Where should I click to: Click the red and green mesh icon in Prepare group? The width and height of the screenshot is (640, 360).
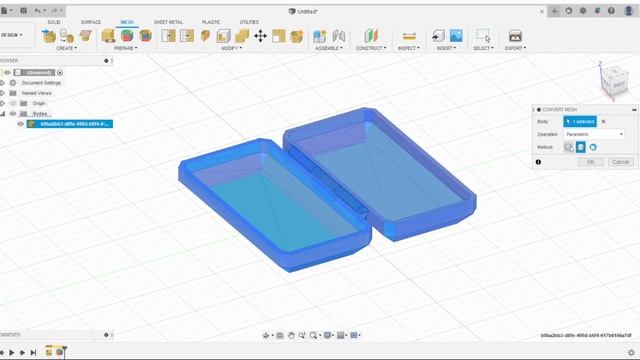tap(127, 36)
